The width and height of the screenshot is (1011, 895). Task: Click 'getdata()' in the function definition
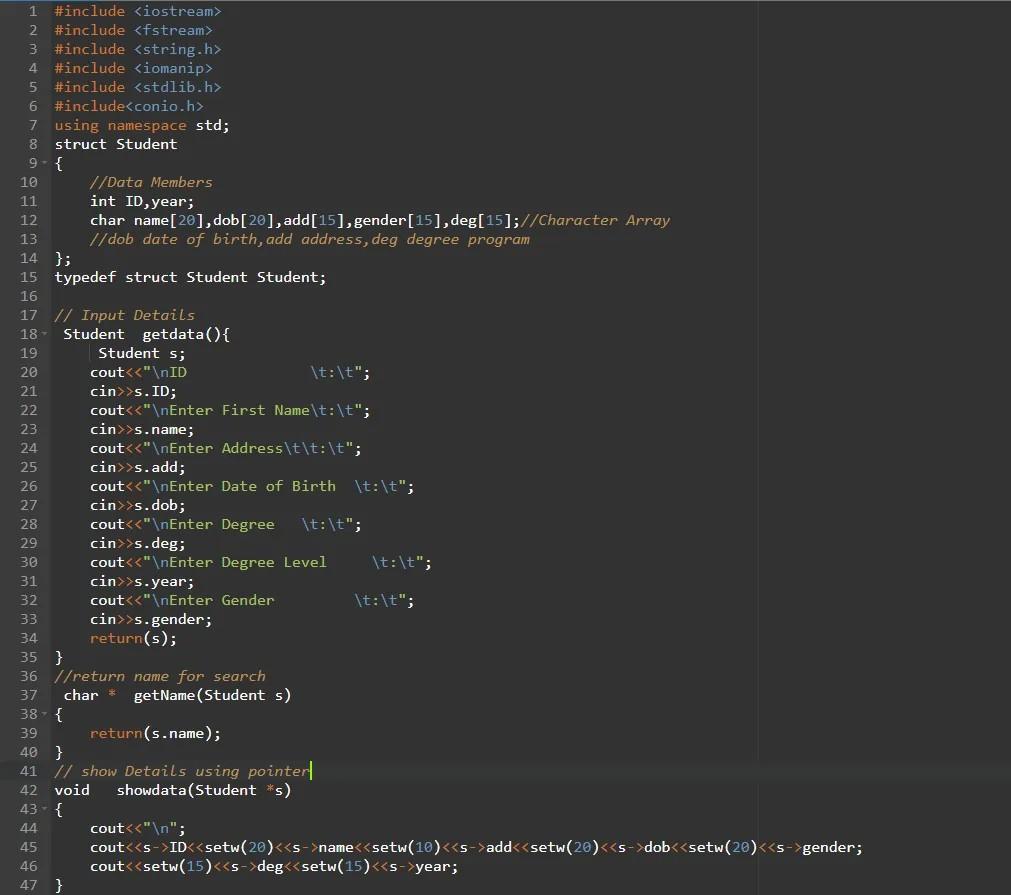pos(182,334)
